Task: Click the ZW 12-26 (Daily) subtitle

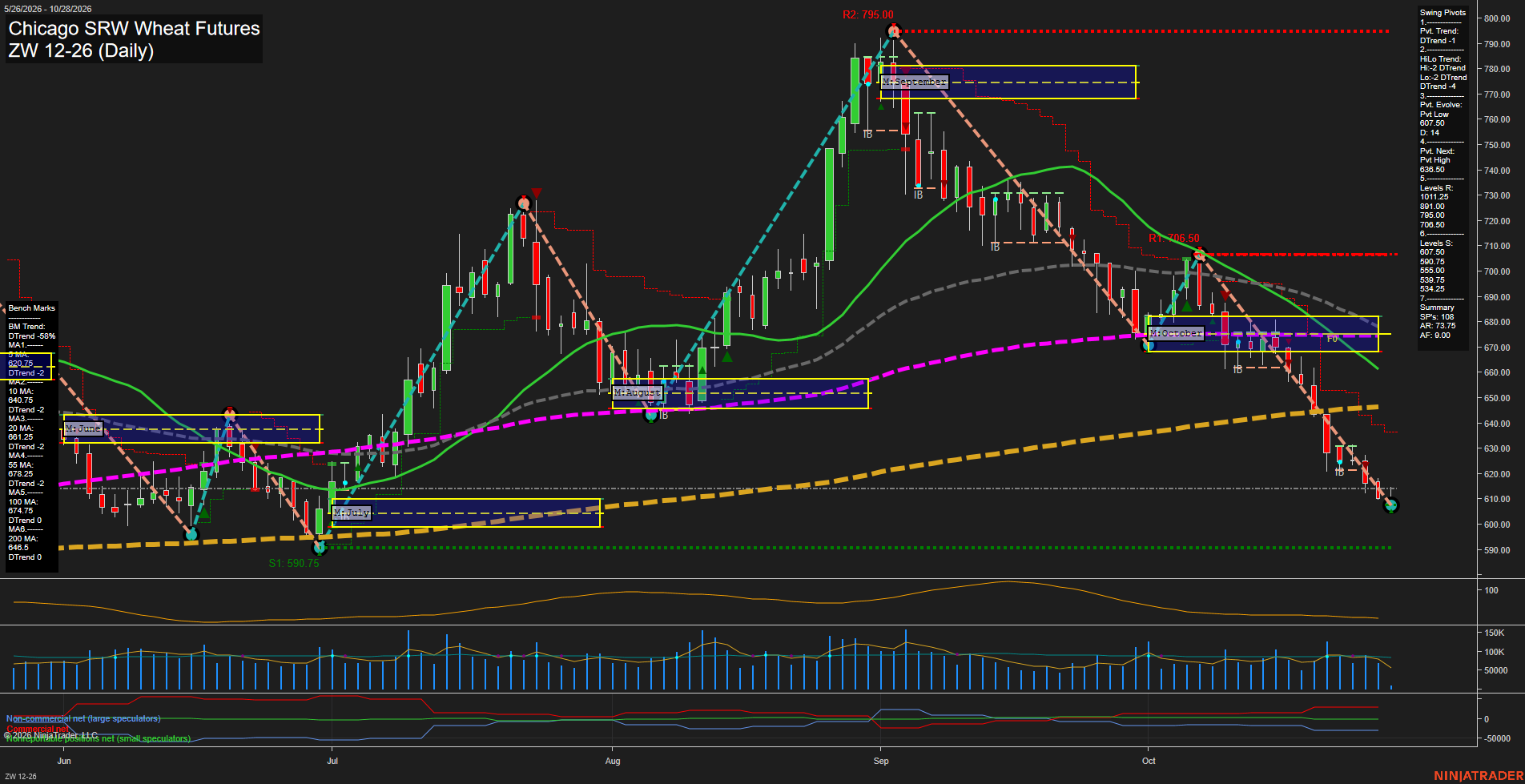Action: (81, 50)
